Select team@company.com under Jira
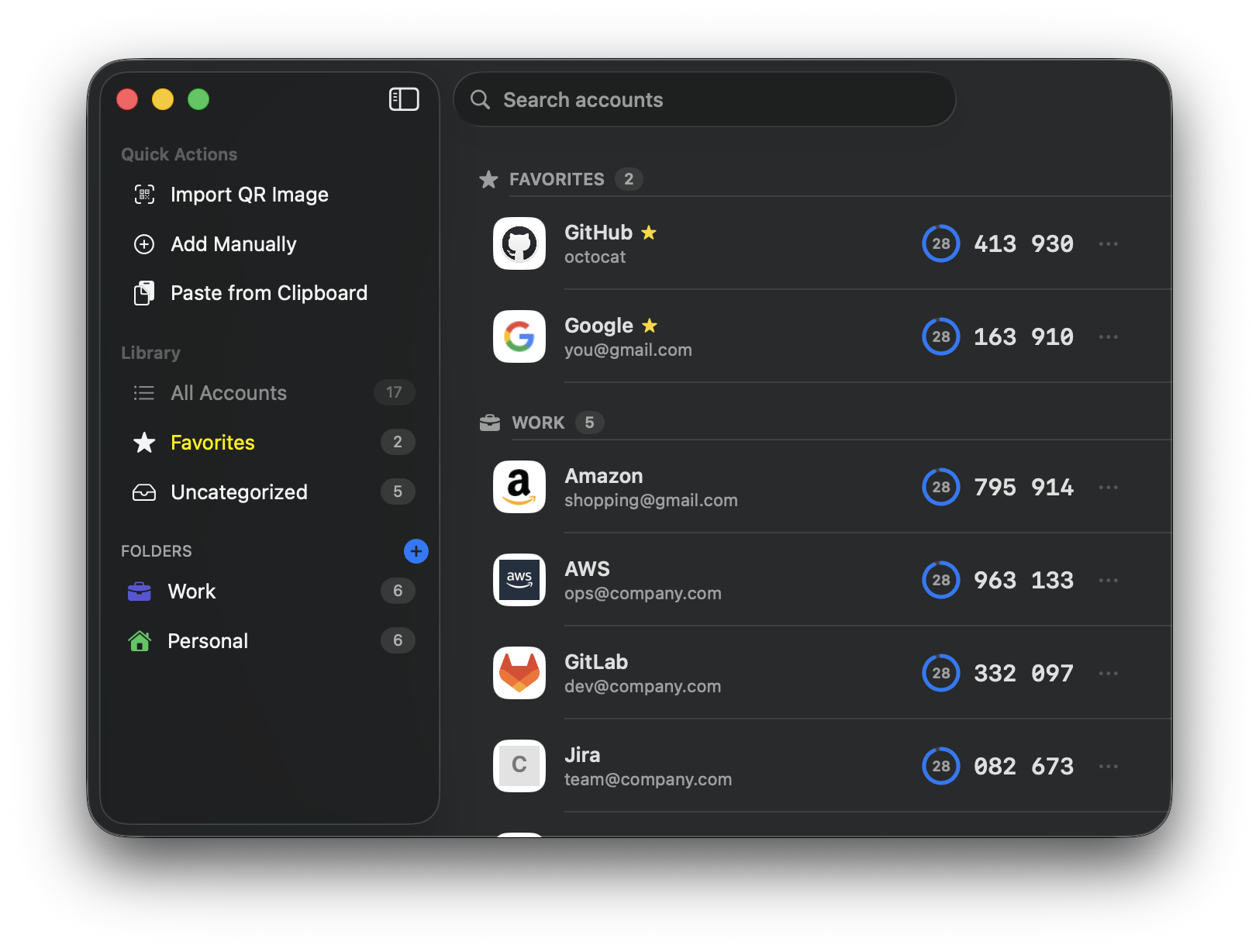1259x952 pixels. coord(648,780)
